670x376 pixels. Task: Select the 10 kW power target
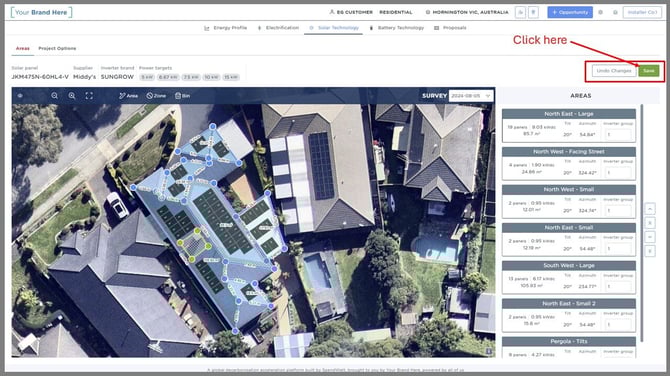point(212,77)
